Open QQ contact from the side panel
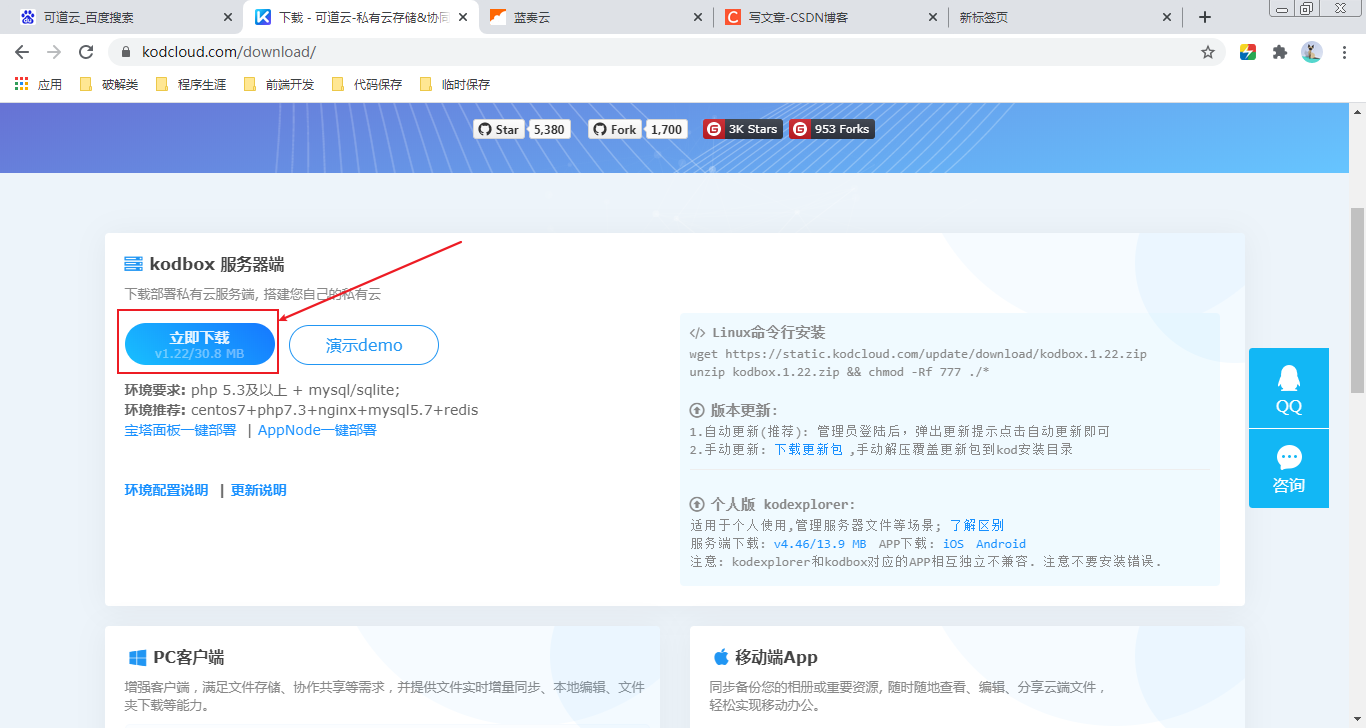 pos(1289,388)
